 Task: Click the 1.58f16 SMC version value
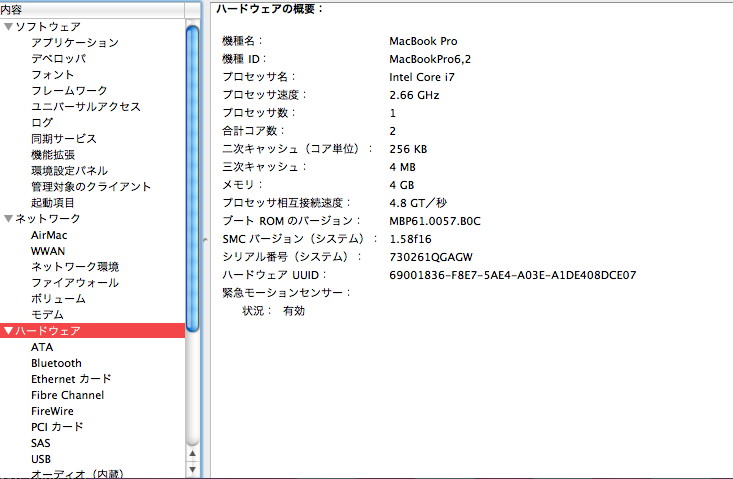click(410, 239)
